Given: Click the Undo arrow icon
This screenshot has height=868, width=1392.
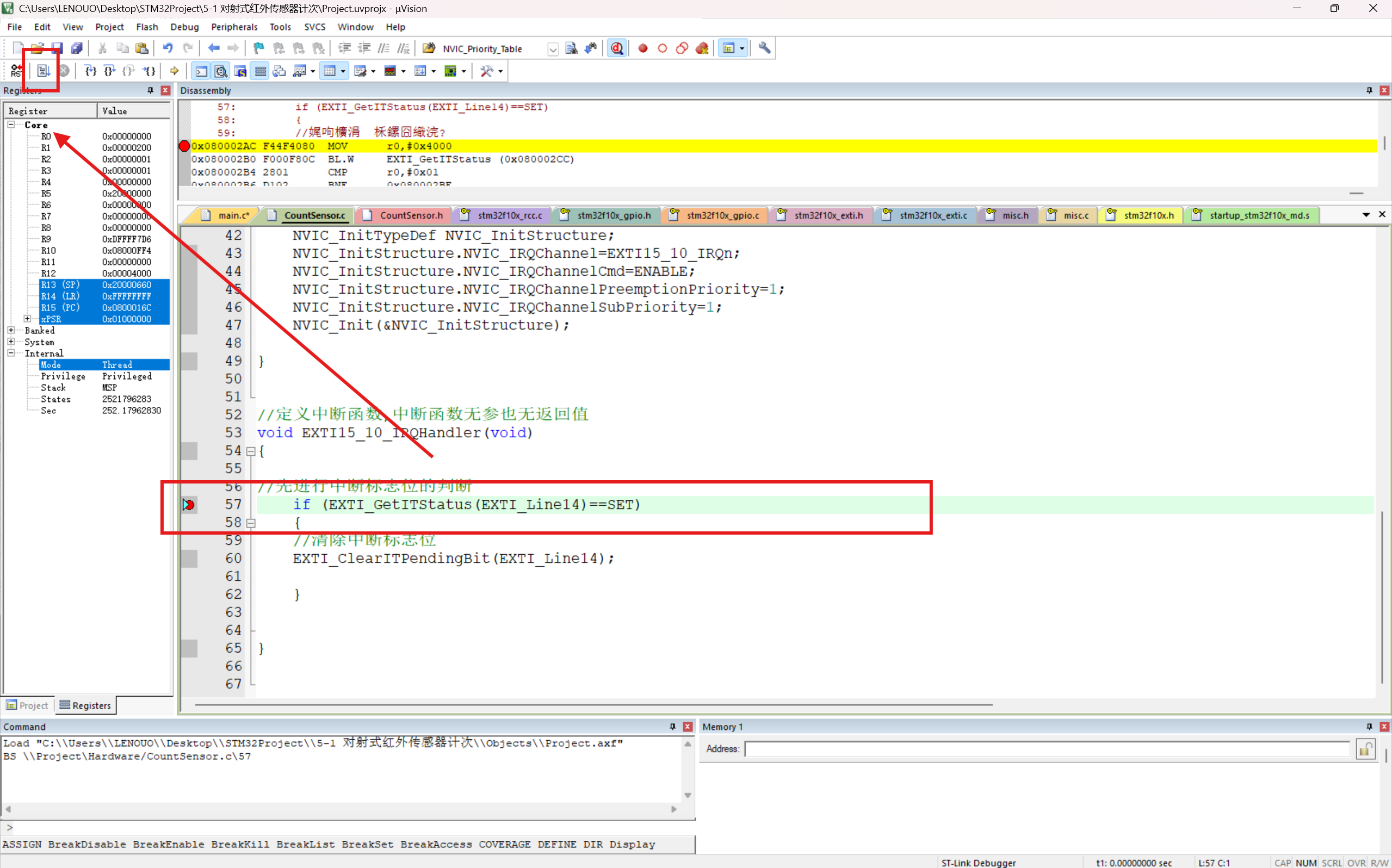Looking at the screenshot, I should pyautogui.click(x=168, y=48).
